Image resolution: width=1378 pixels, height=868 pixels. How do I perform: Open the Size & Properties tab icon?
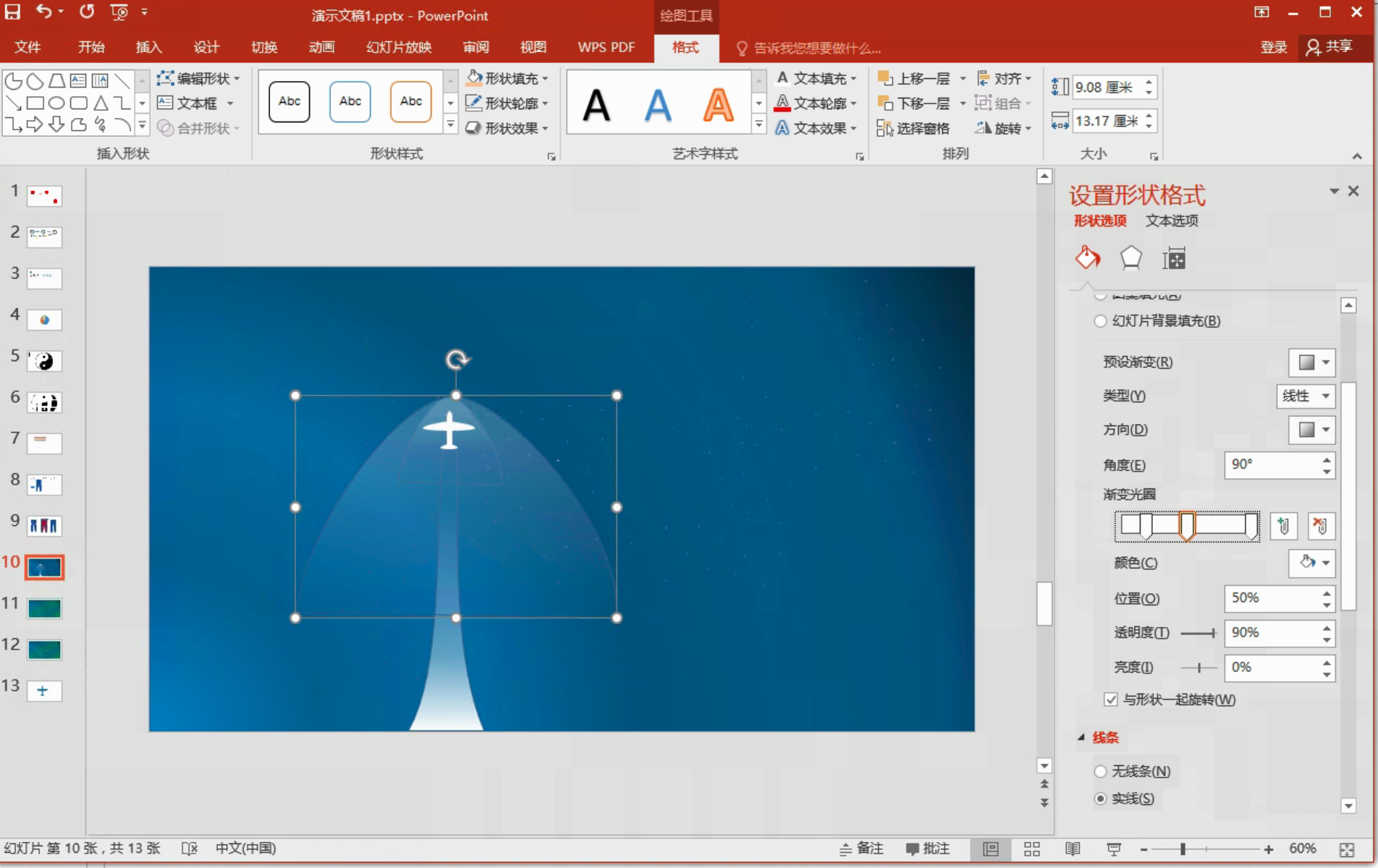[1174, 258]
